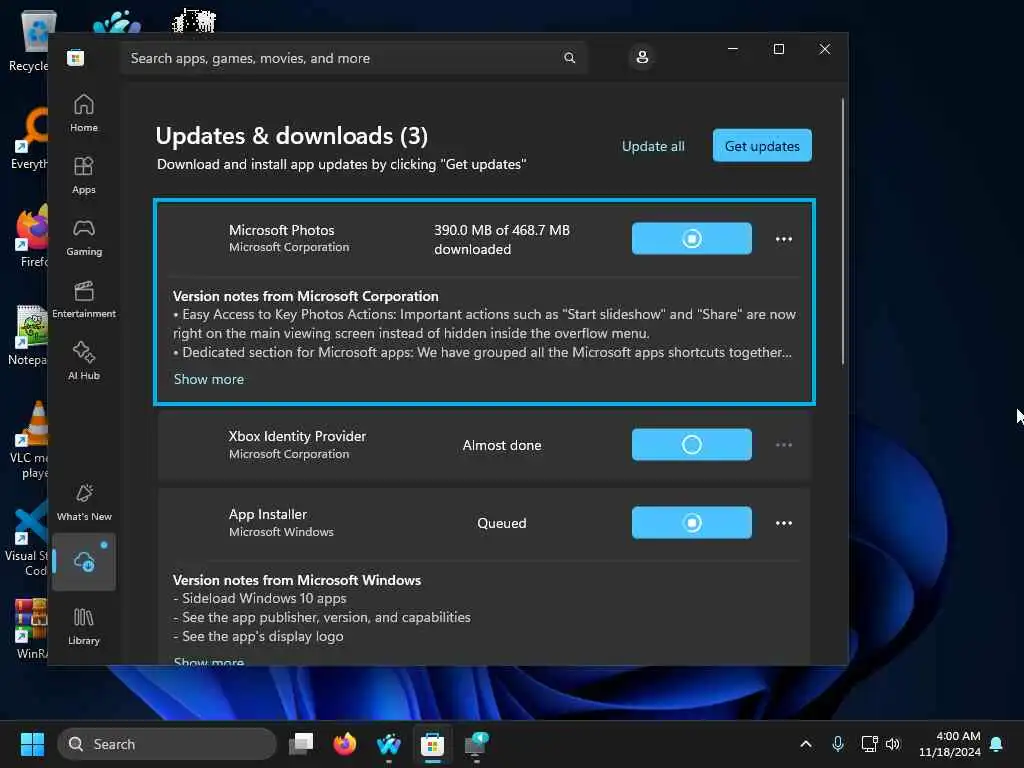Click the Microsoft Photos app name
The width and height of the screenshot is (1024, 768).
pyautogui.click(x=281, y=230)
